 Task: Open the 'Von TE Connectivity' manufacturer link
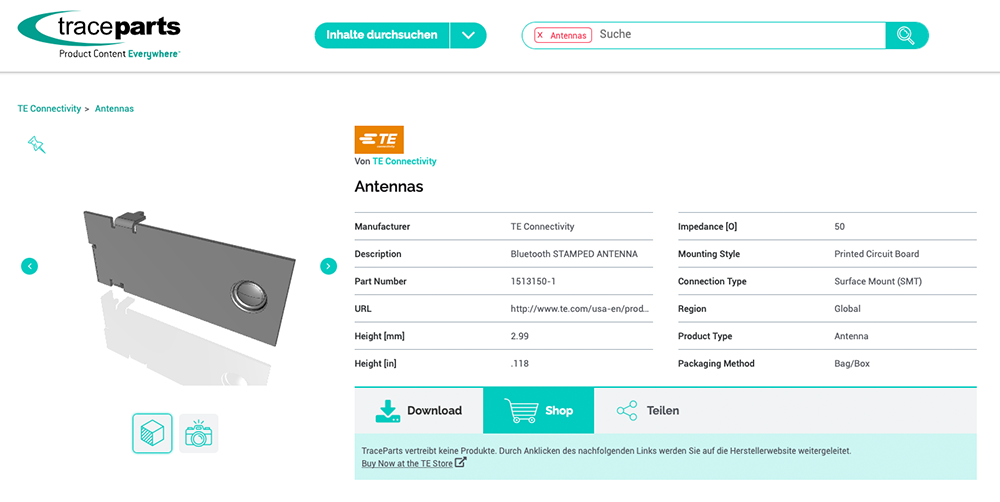click(x=404, y=161)
